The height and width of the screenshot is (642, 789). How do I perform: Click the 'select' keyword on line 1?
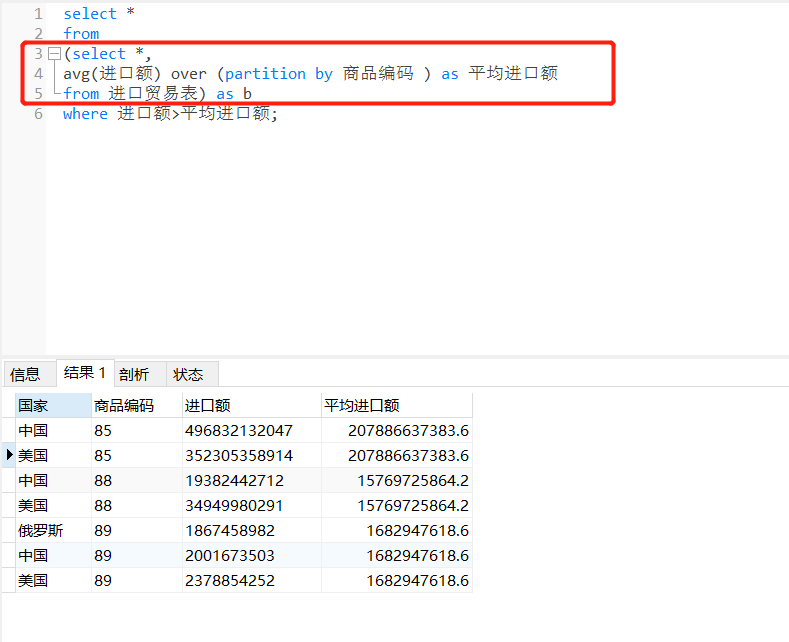[x=90, y=14]
